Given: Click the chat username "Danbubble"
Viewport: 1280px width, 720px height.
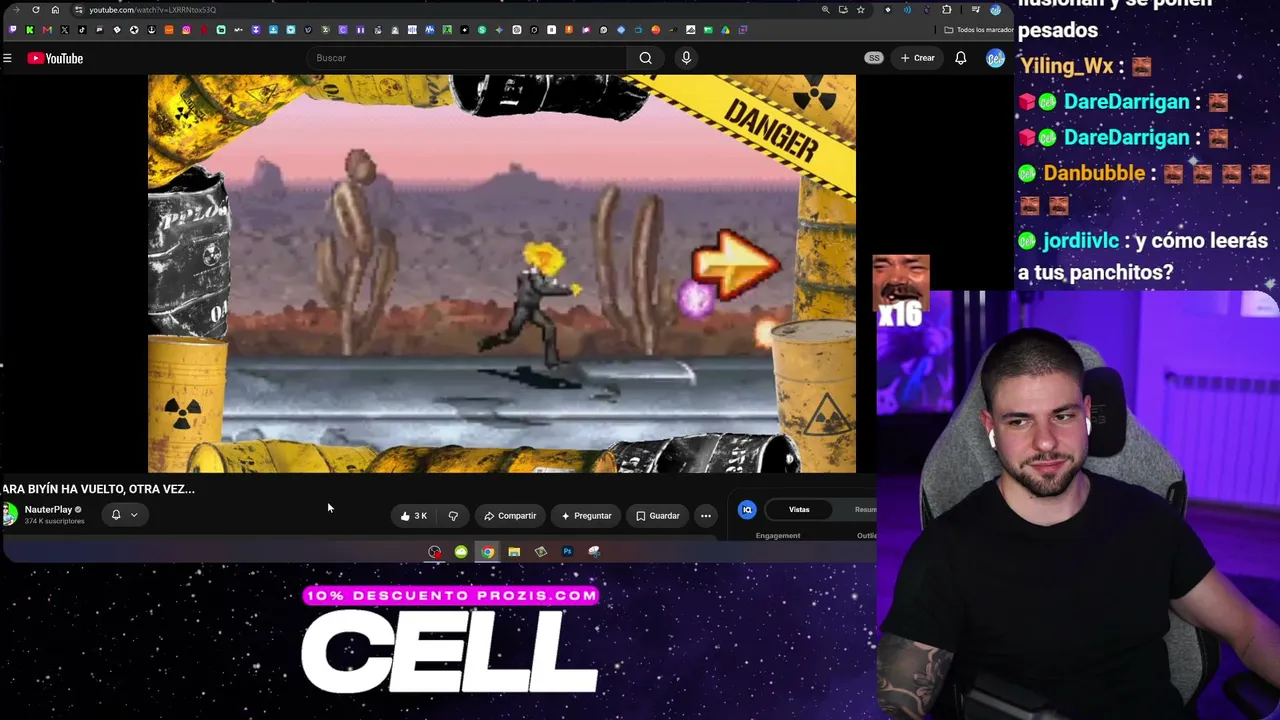Looking at the screenshot, I should pyautogui.click(x=1094, y=173).
